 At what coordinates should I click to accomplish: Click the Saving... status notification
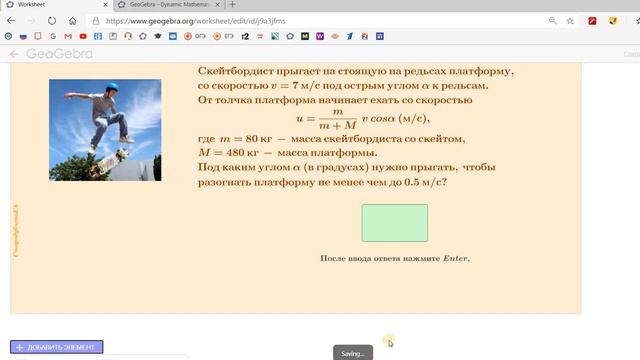(353, 353)
